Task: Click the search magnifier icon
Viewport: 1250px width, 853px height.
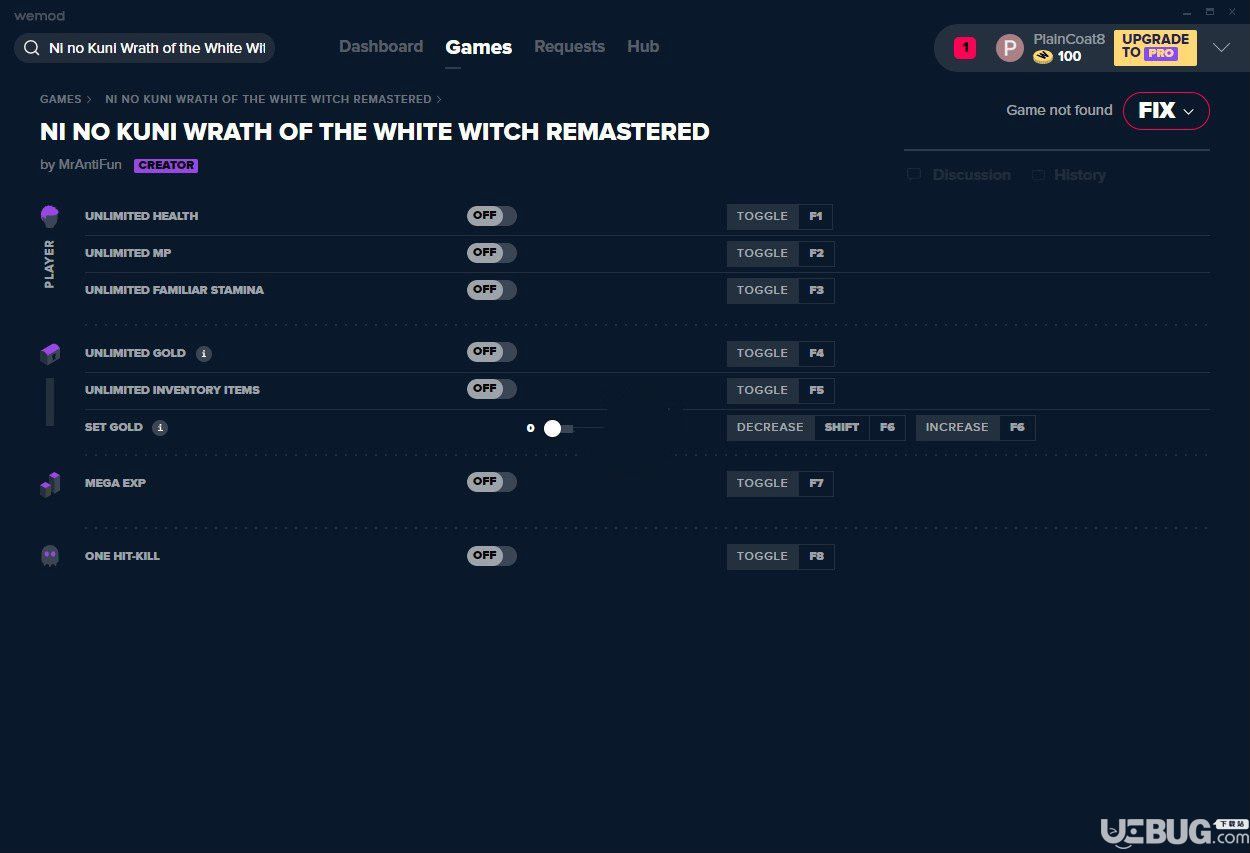Action: [x=32, y=48]
